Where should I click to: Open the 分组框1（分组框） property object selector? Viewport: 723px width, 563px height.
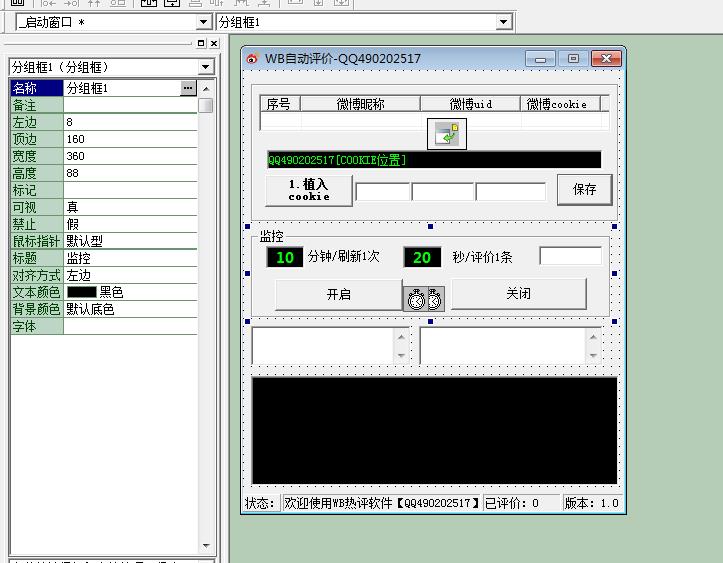(206, 67)
